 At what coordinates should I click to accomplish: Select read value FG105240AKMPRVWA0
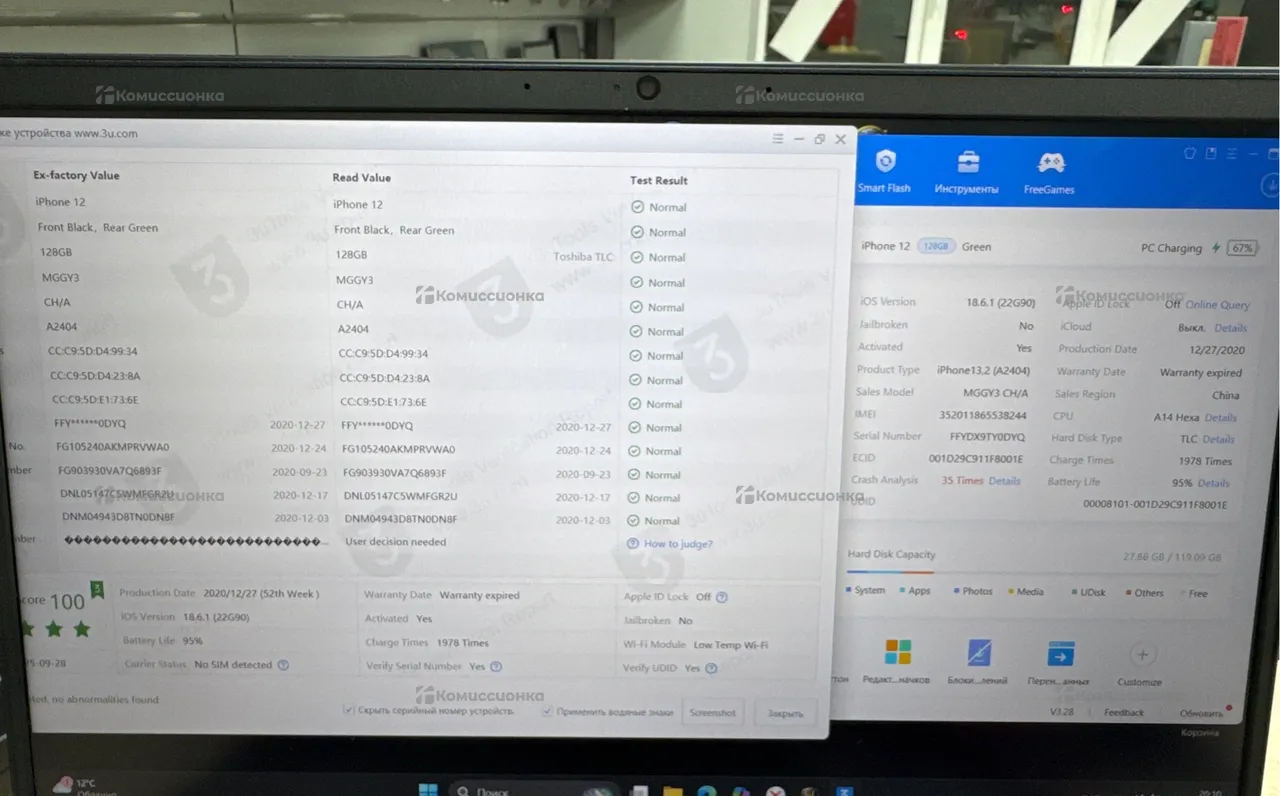[399, 450]
